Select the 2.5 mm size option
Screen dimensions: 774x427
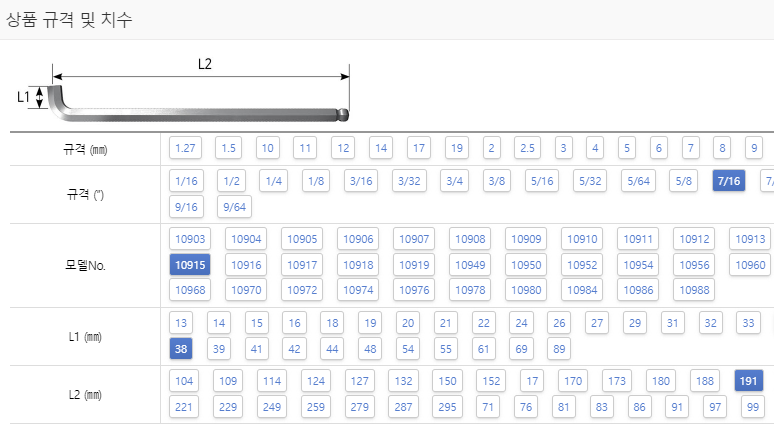[x=527, y=148]
